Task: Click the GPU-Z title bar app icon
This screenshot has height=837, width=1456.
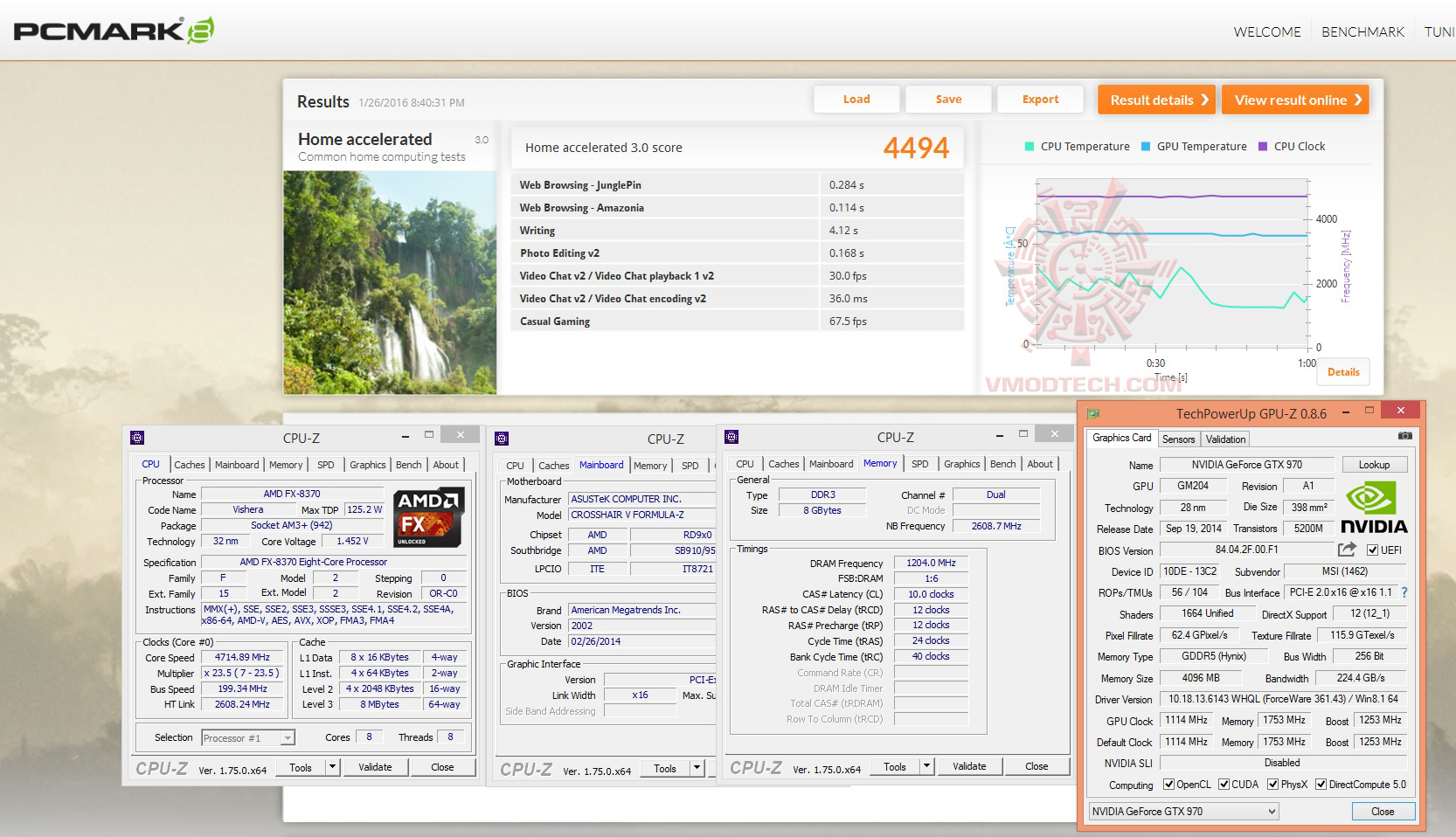Action: (x=1092, y=413)
